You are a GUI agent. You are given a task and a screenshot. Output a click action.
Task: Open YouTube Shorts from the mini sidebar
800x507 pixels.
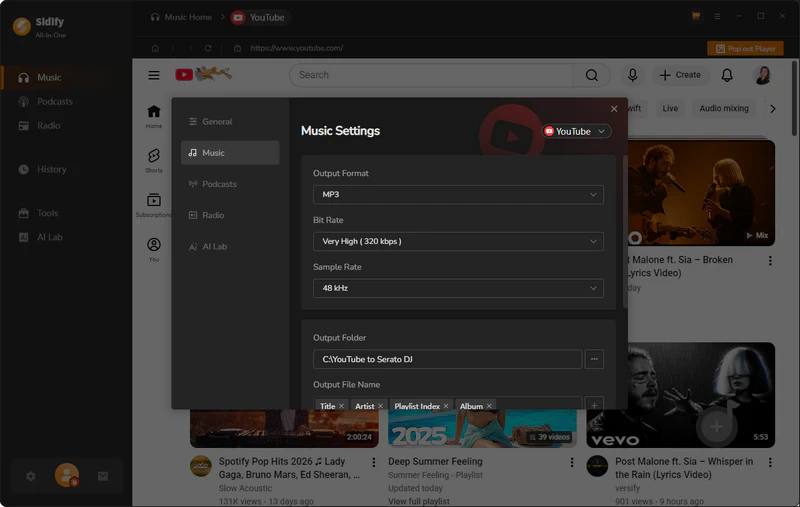(154, 161)
